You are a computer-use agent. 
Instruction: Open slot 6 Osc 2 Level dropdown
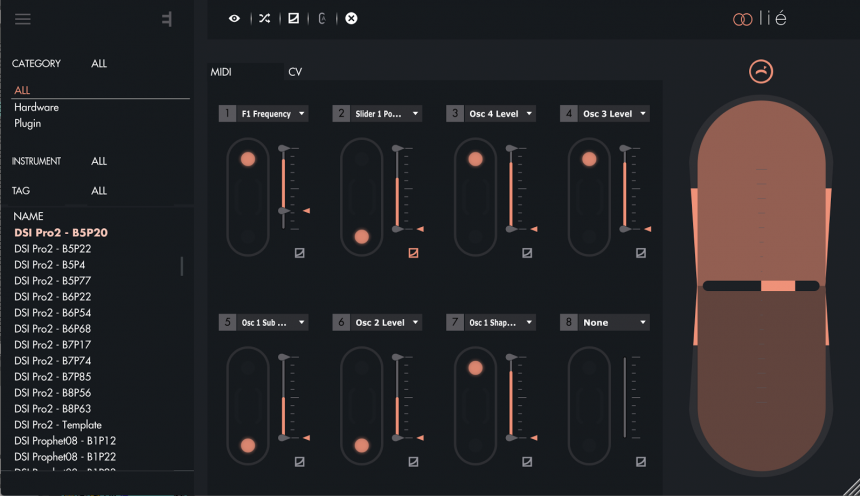click(x=386, y=323)
